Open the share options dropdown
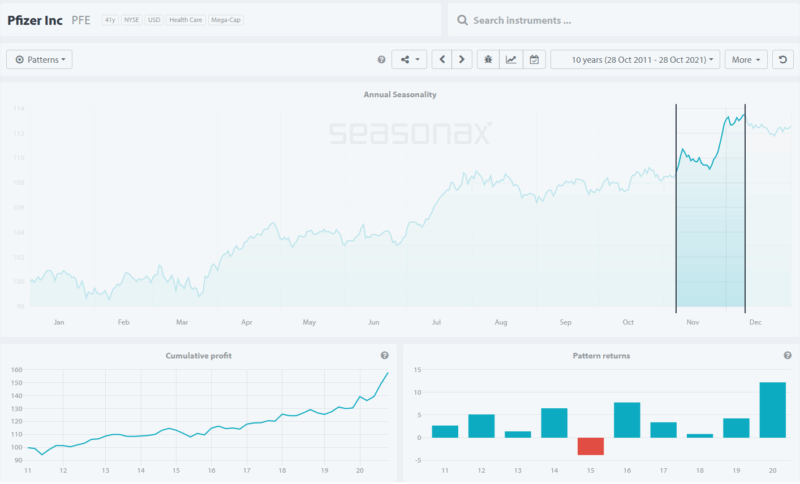Screen dimensions: 800x484 tap(409, 60)
